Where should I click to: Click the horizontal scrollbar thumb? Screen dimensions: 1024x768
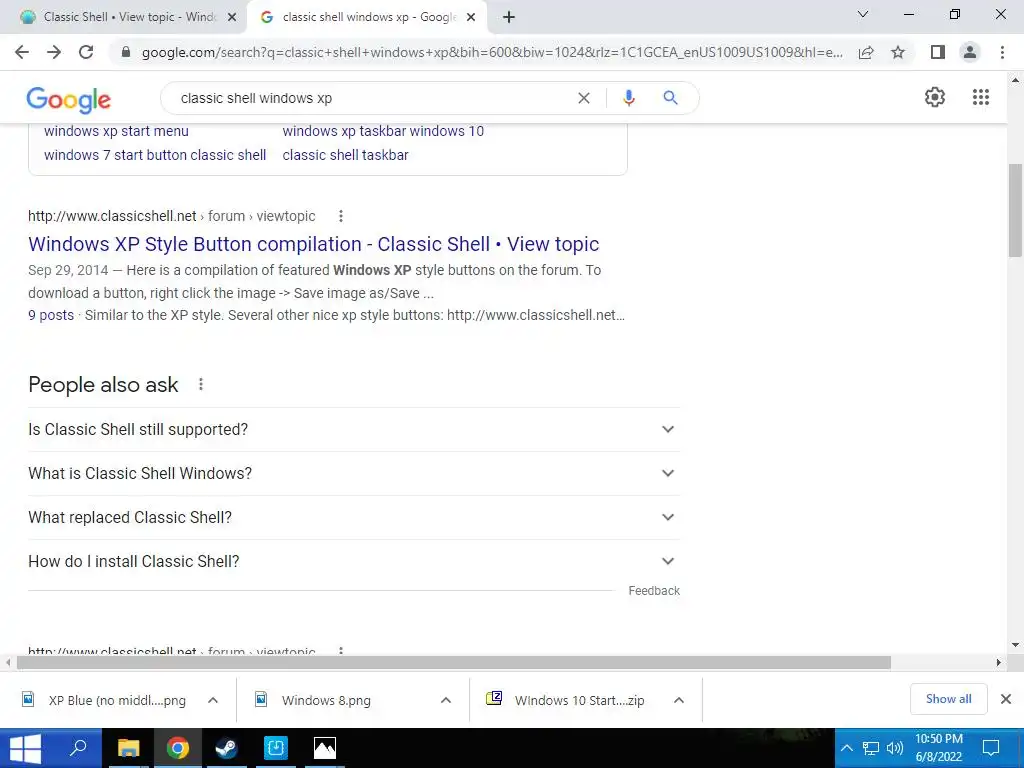(454, 663)
